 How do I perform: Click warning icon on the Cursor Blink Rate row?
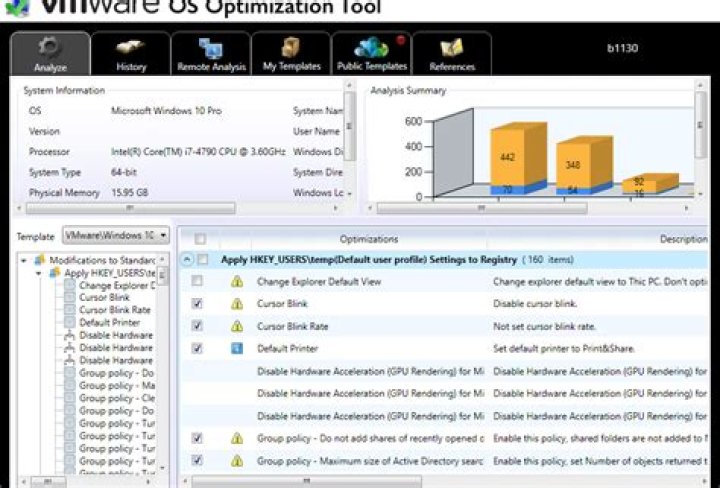pos(237,326)
